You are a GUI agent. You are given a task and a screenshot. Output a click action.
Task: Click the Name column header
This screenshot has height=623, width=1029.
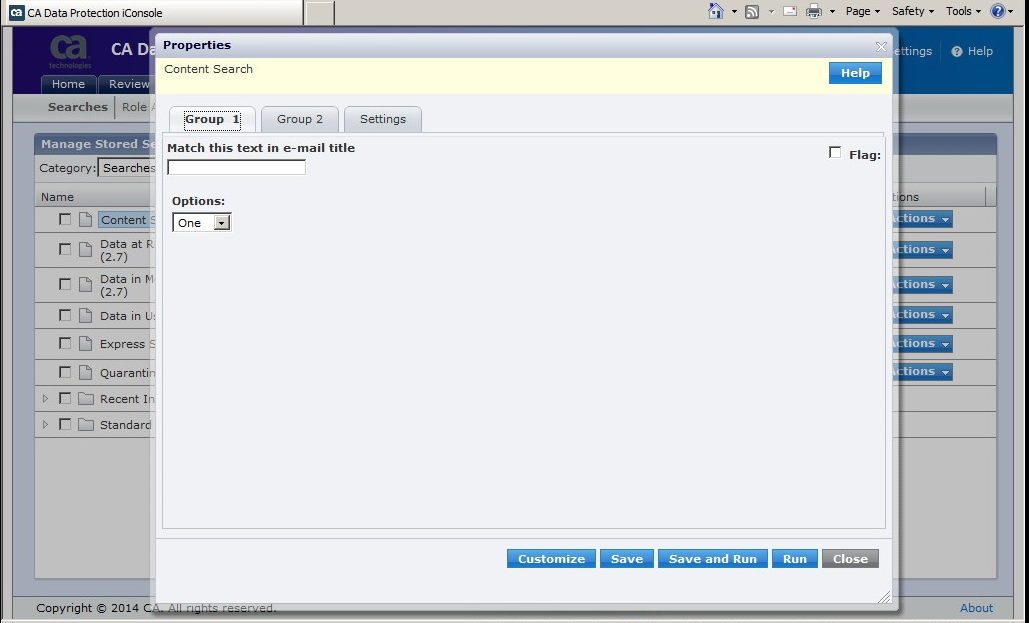click(57, 197)
